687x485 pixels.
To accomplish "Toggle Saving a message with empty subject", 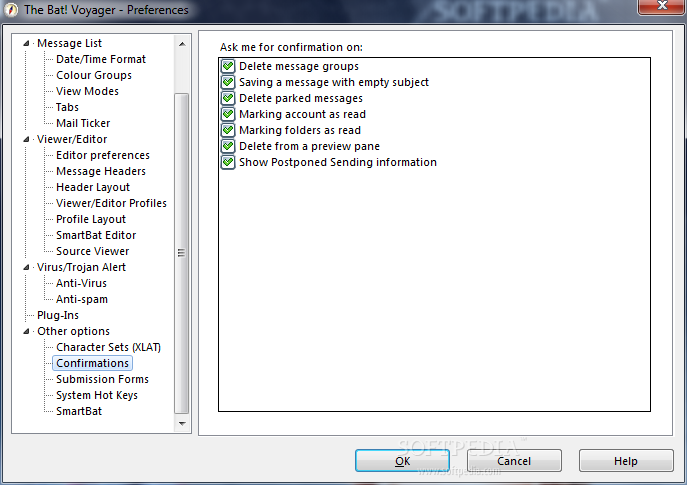I will [x=228, y=82].
